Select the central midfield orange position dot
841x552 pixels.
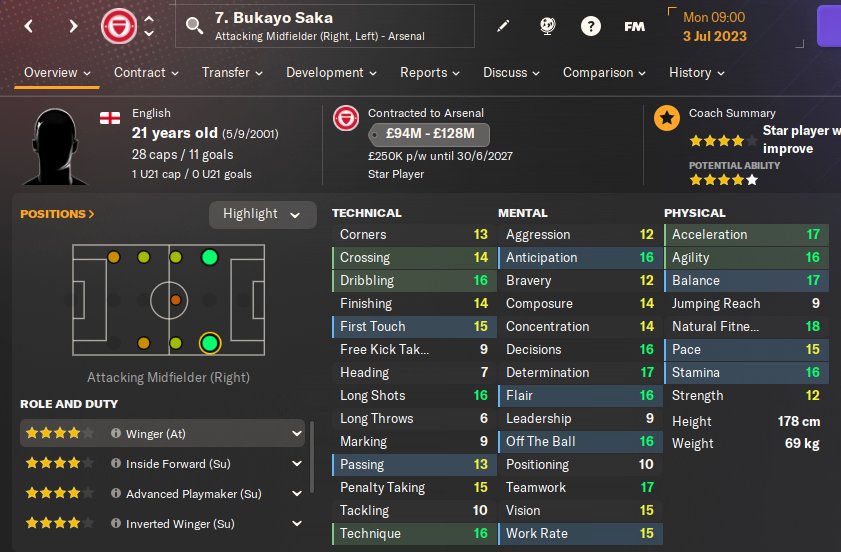(x=175, y=300)
